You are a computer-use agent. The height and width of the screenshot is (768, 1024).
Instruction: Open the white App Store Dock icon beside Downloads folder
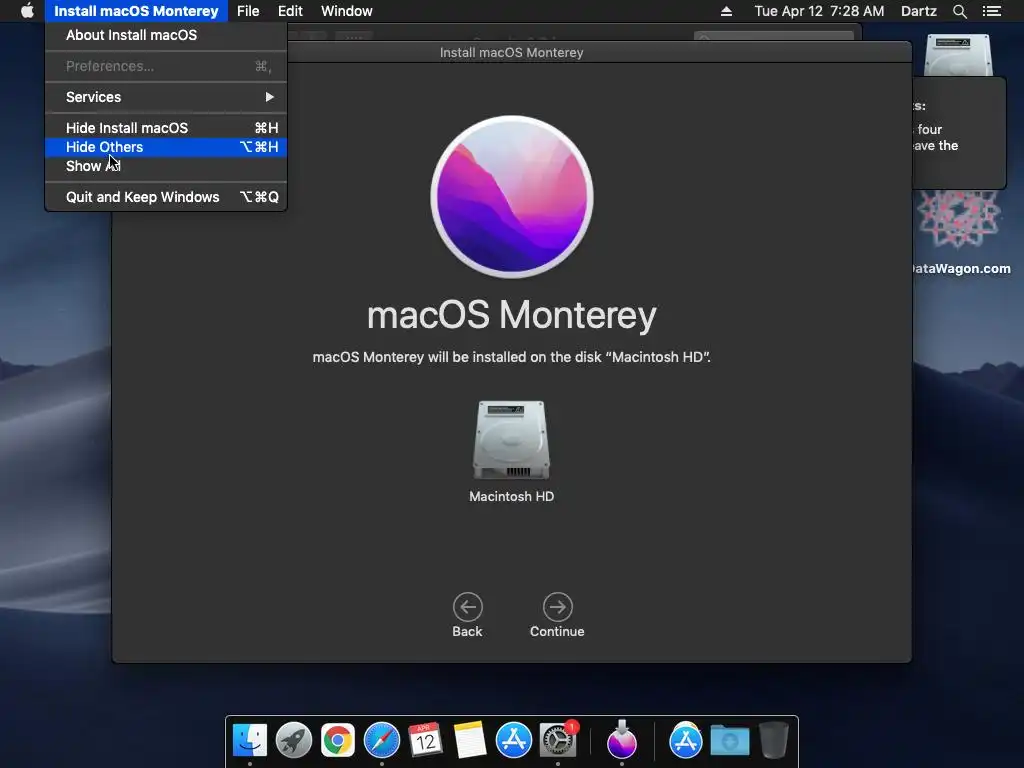[686, 741]
